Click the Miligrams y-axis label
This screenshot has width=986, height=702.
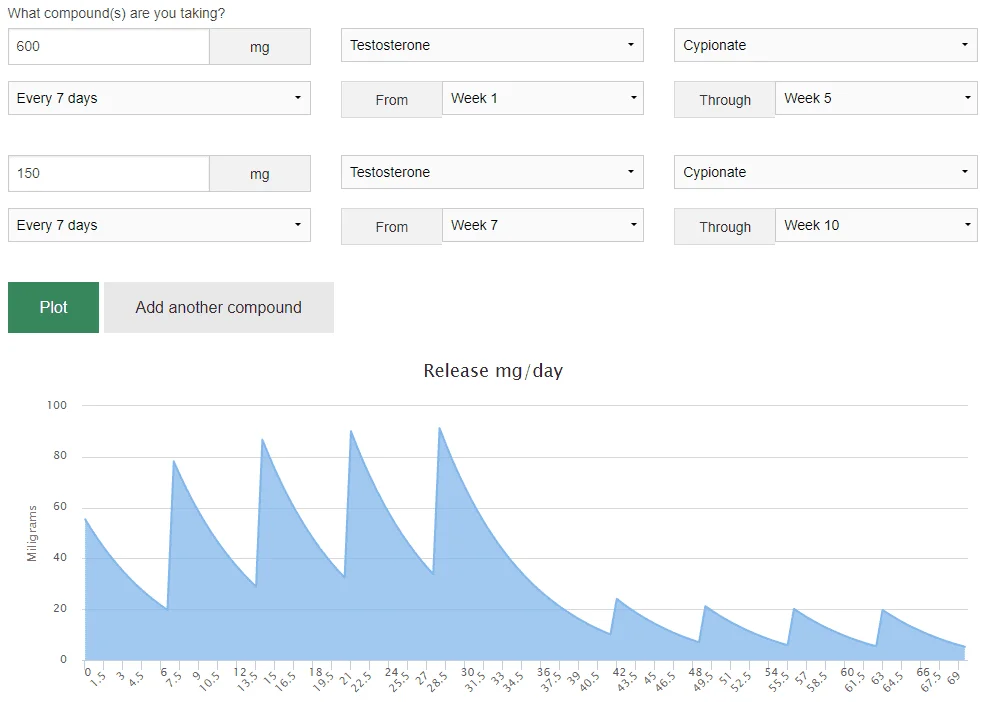click(x=32, y=533)
